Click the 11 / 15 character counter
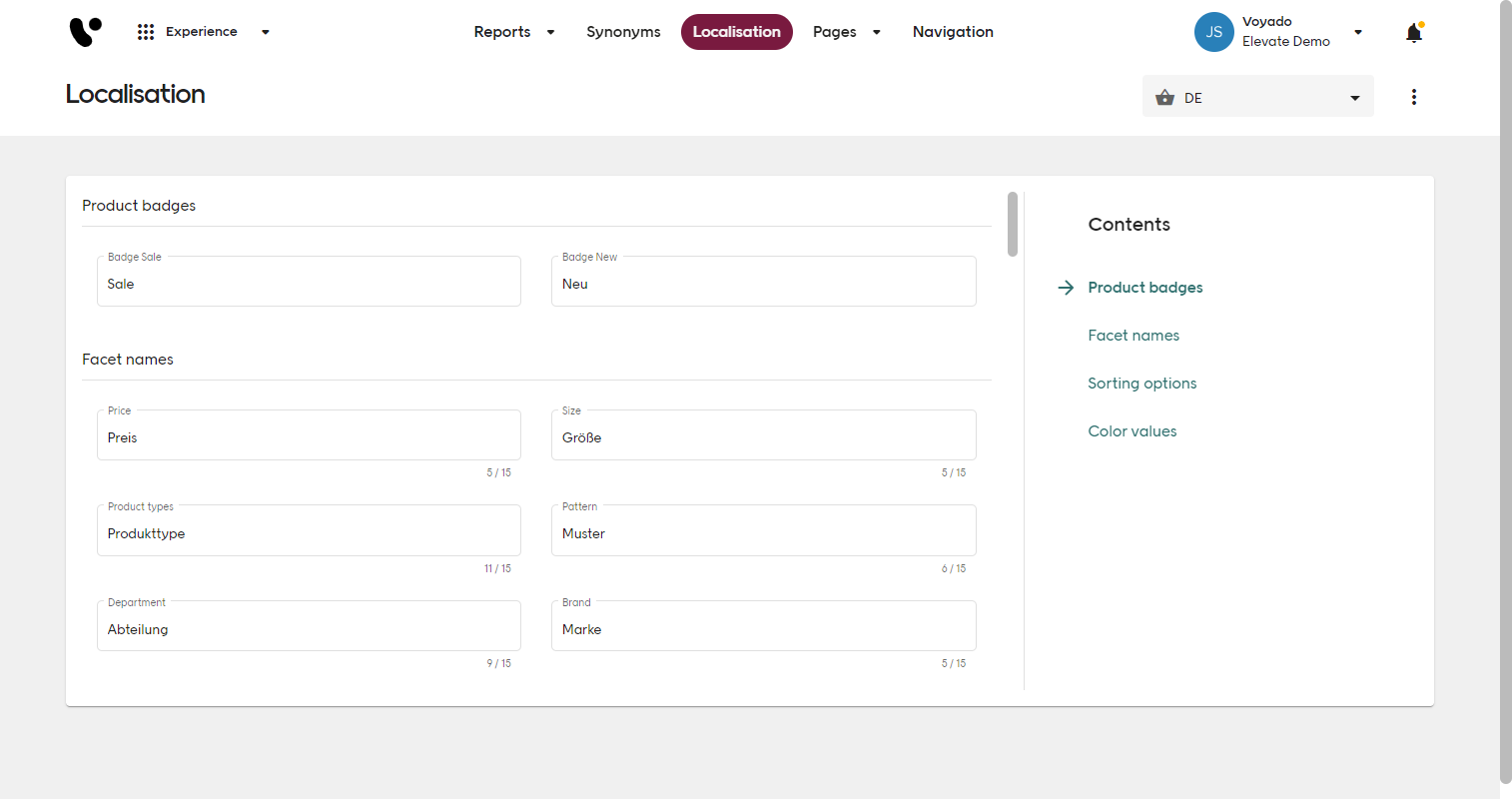 pos(497,568)
